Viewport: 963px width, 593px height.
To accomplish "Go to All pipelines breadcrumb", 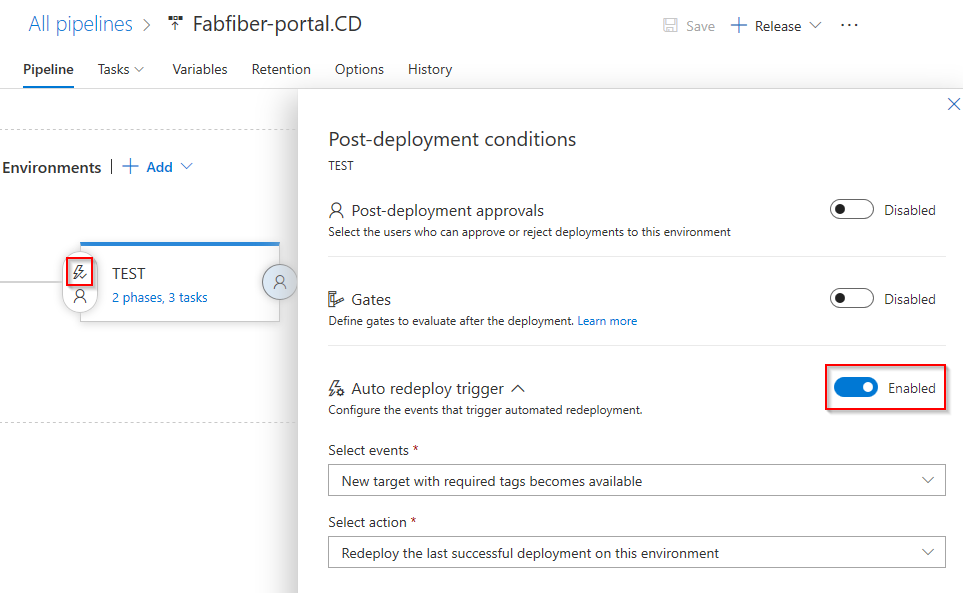I will (x=80, y=24).
